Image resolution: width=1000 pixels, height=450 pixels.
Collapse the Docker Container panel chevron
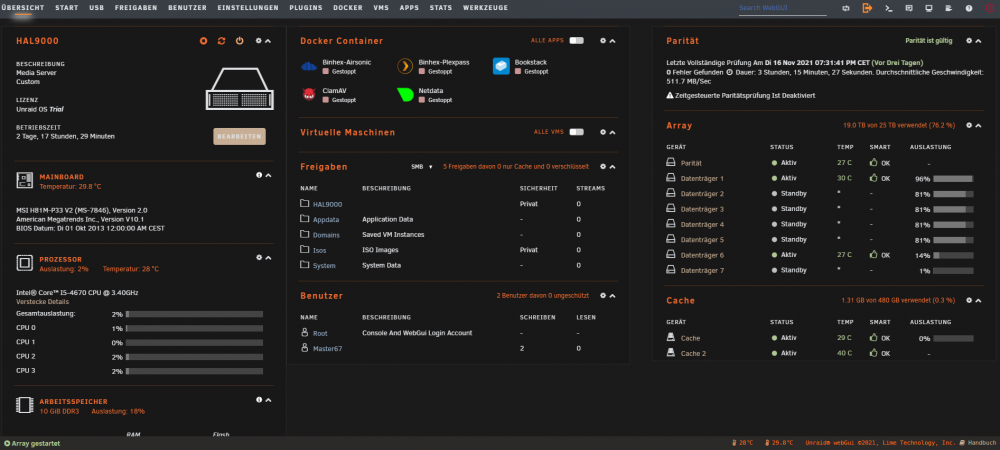point(612,41)
